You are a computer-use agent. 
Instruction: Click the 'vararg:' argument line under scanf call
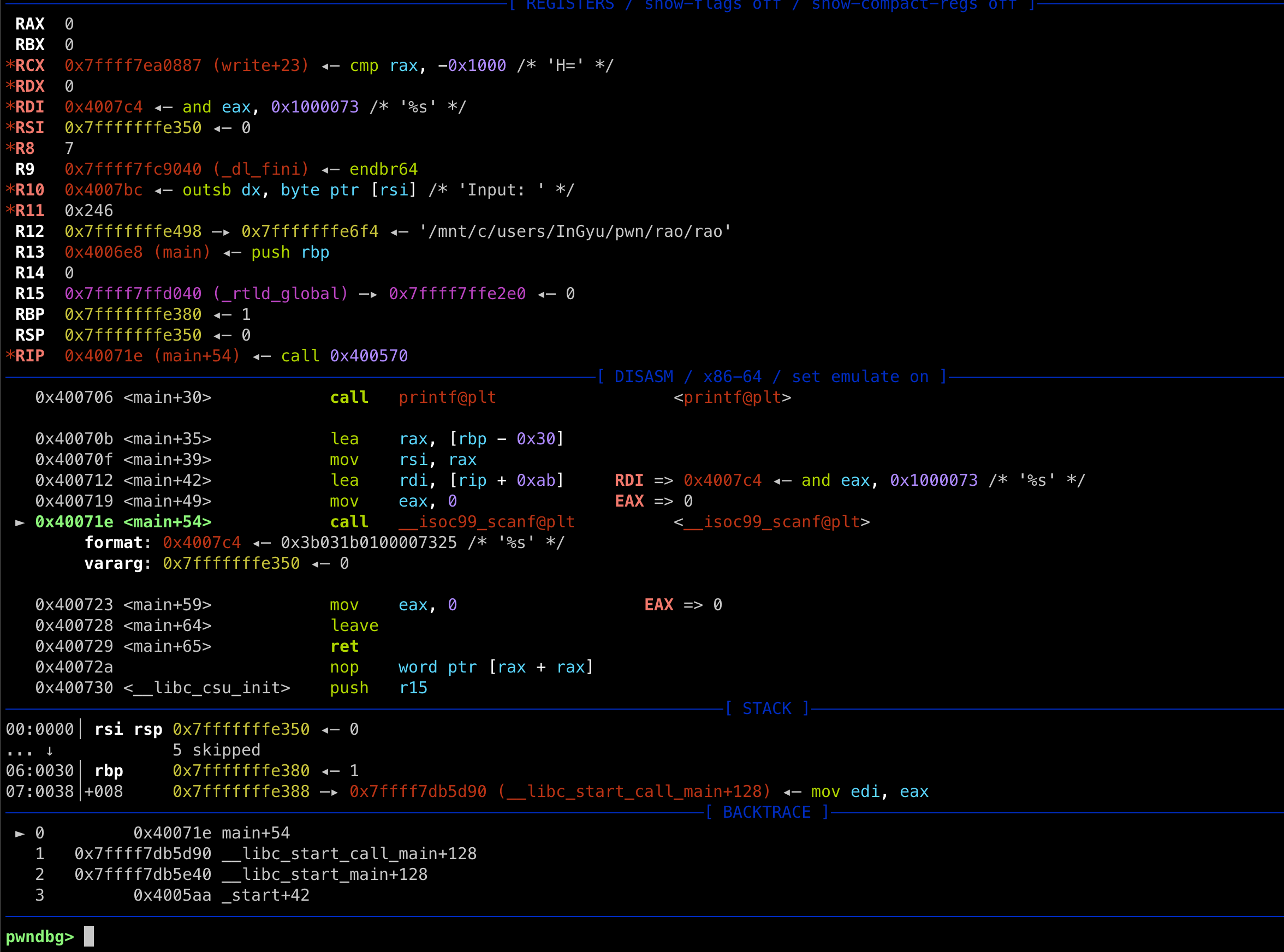[117, 563]
